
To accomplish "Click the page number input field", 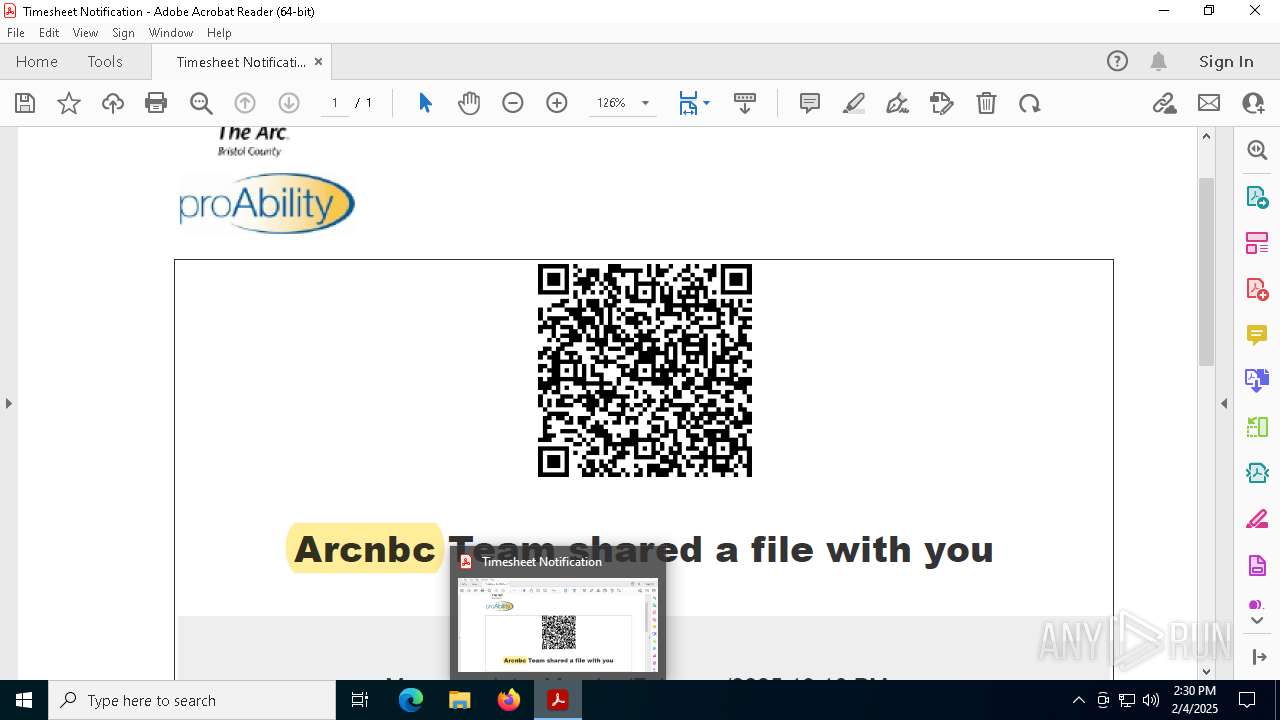I will 335,103.
